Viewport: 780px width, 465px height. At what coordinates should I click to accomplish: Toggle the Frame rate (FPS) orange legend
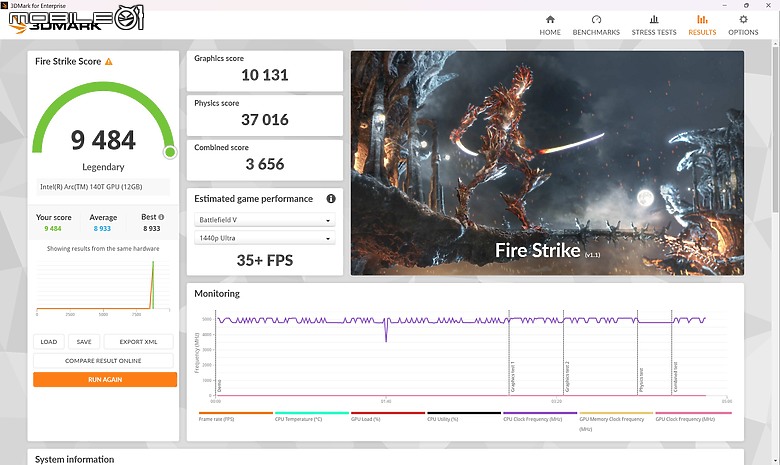235,417
